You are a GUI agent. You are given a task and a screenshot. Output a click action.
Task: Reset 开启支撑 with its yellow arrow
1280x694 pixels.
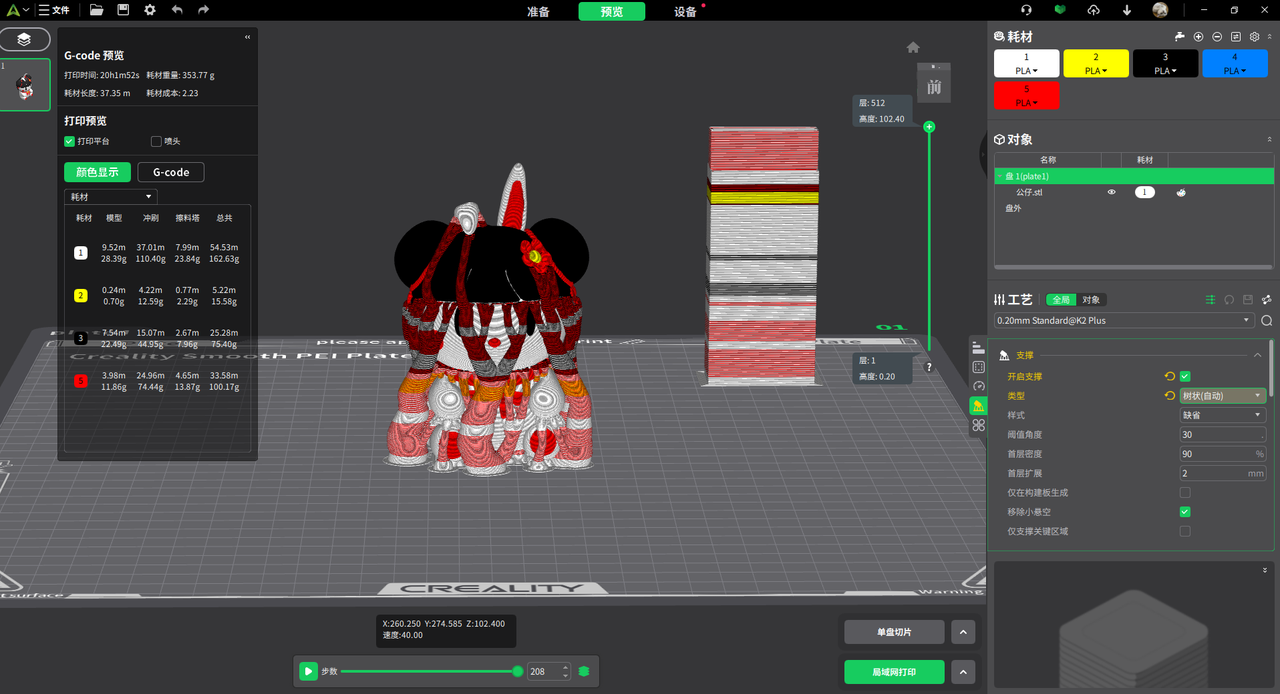1170,377
